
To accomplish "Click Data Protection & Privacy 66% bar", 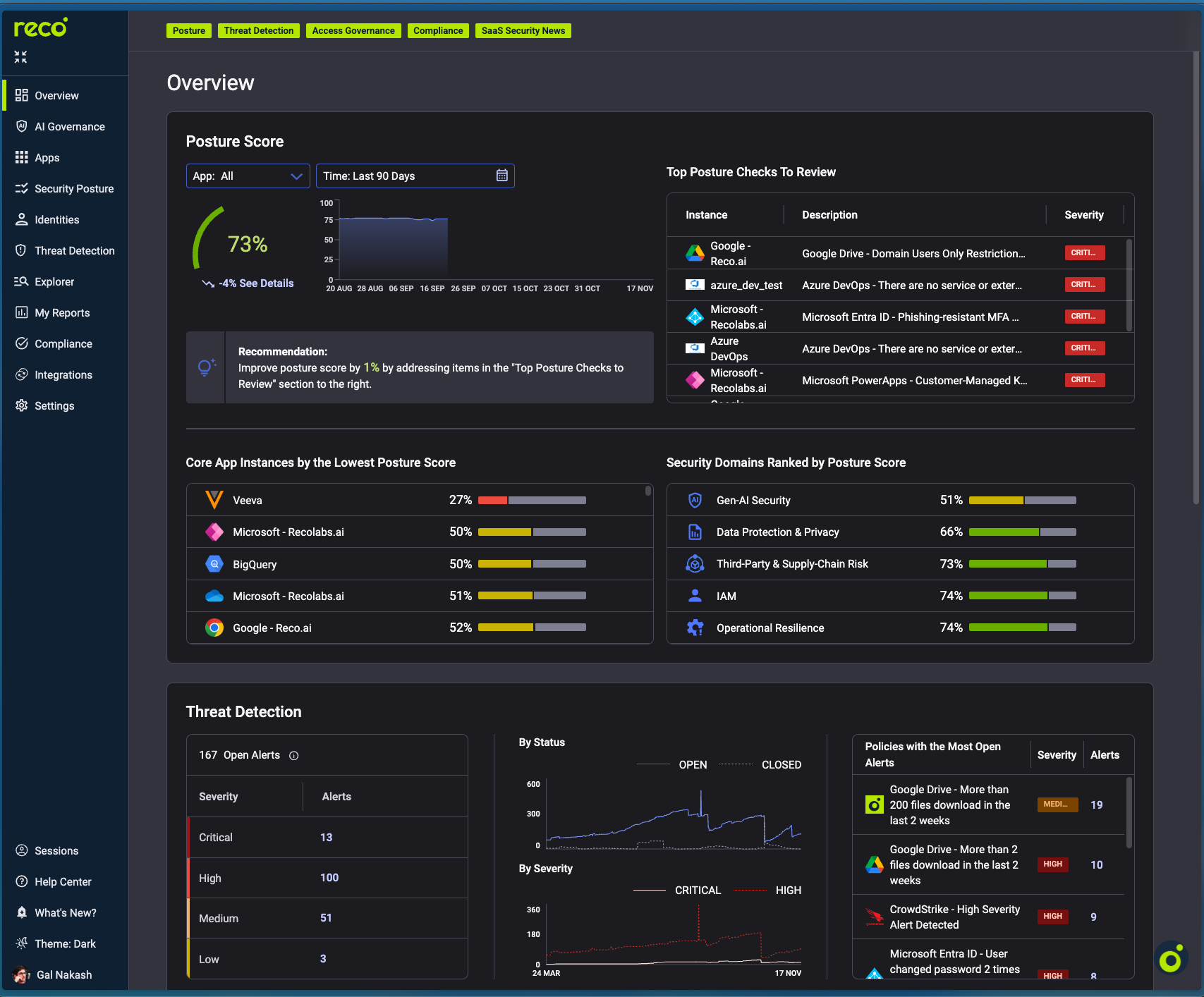I will (1023, 532).
